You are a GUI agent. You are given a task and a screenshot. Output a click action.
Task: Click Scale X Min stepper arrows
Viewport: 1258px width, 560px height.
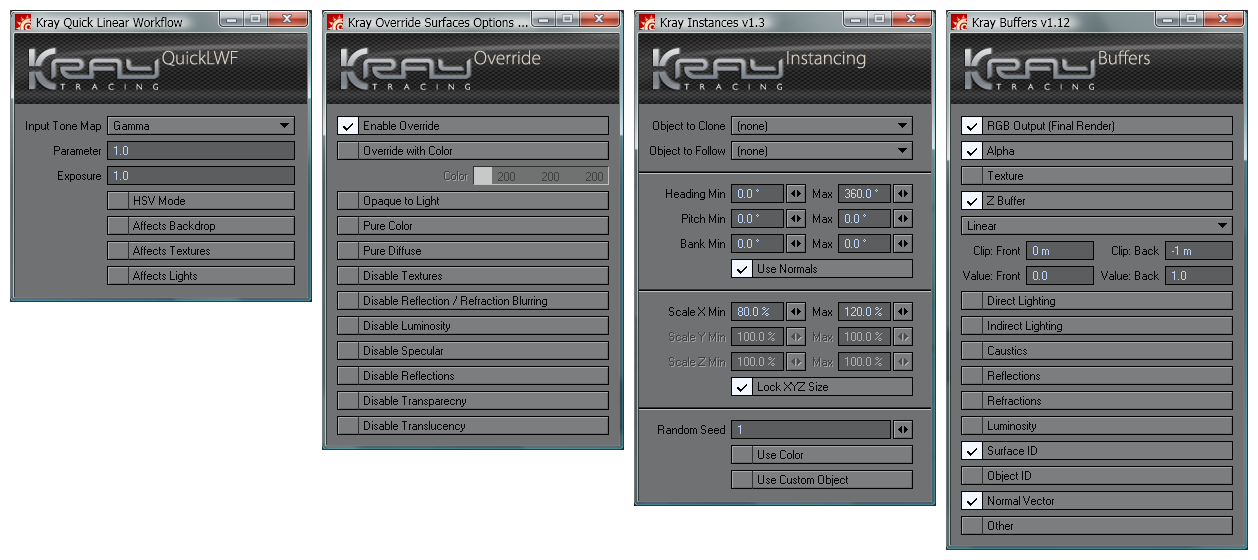pos(796,312)
